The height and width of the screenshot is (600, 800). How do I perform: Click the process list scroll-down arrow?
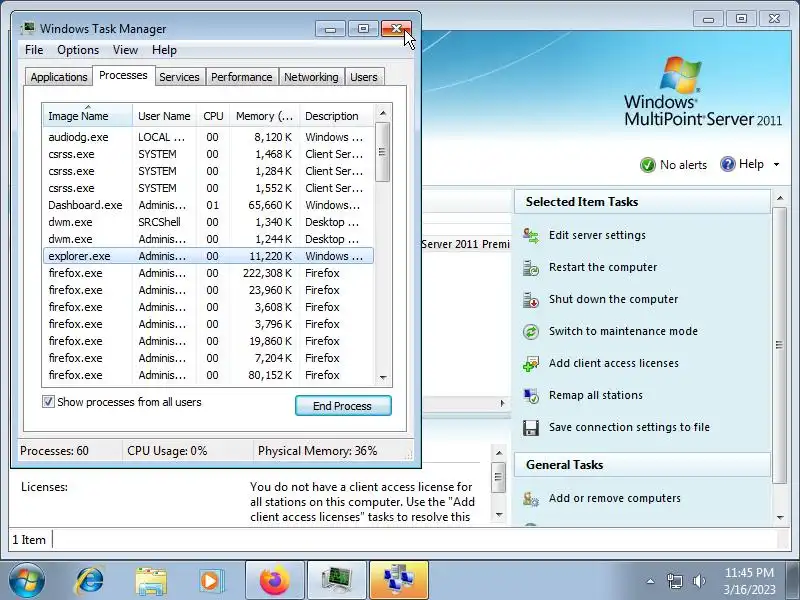(383, 378)
